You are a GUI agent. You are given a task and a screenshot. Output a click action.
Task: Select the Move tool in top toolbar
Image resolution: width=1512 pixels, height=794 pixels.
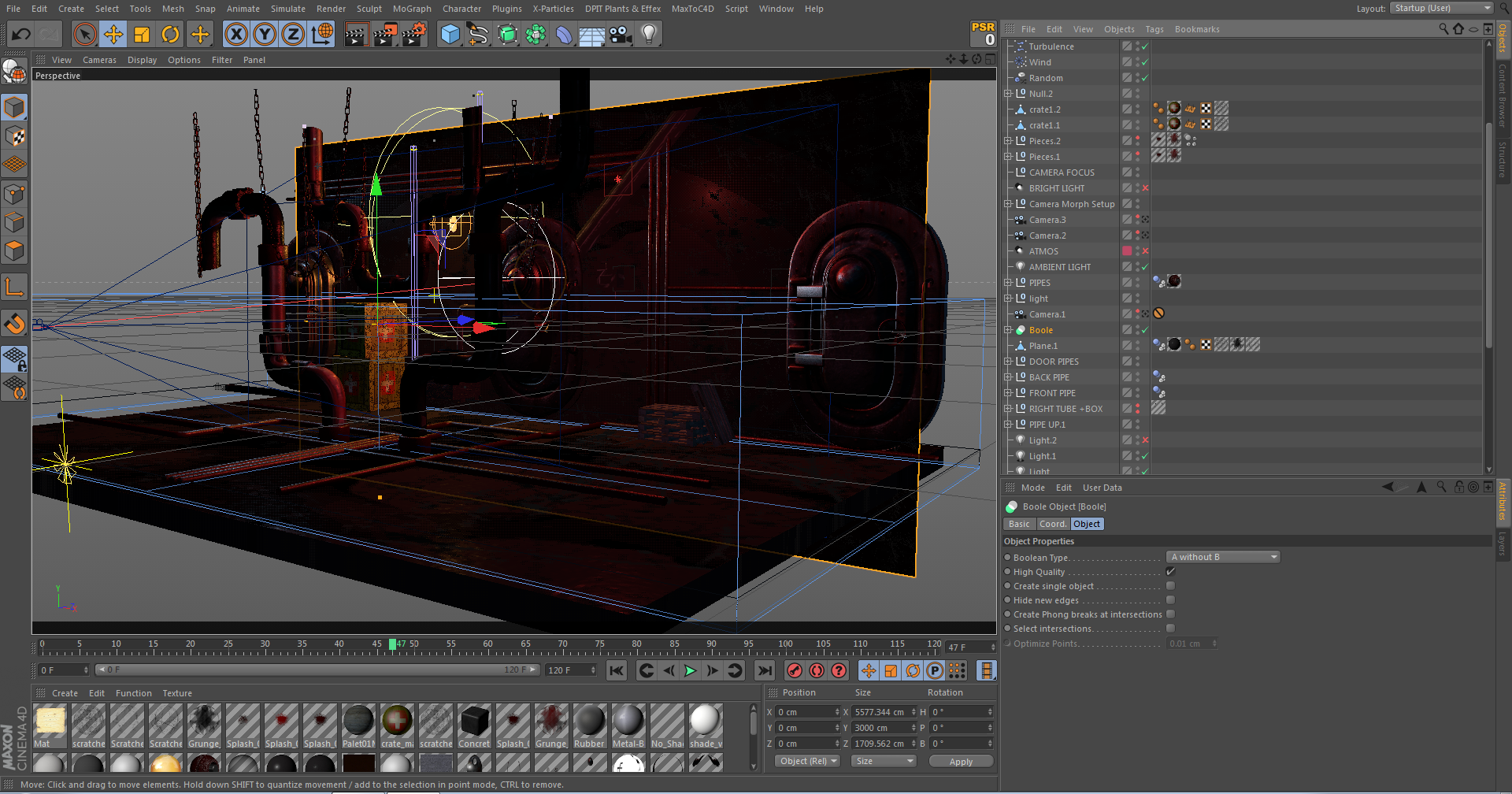point(113,35)
